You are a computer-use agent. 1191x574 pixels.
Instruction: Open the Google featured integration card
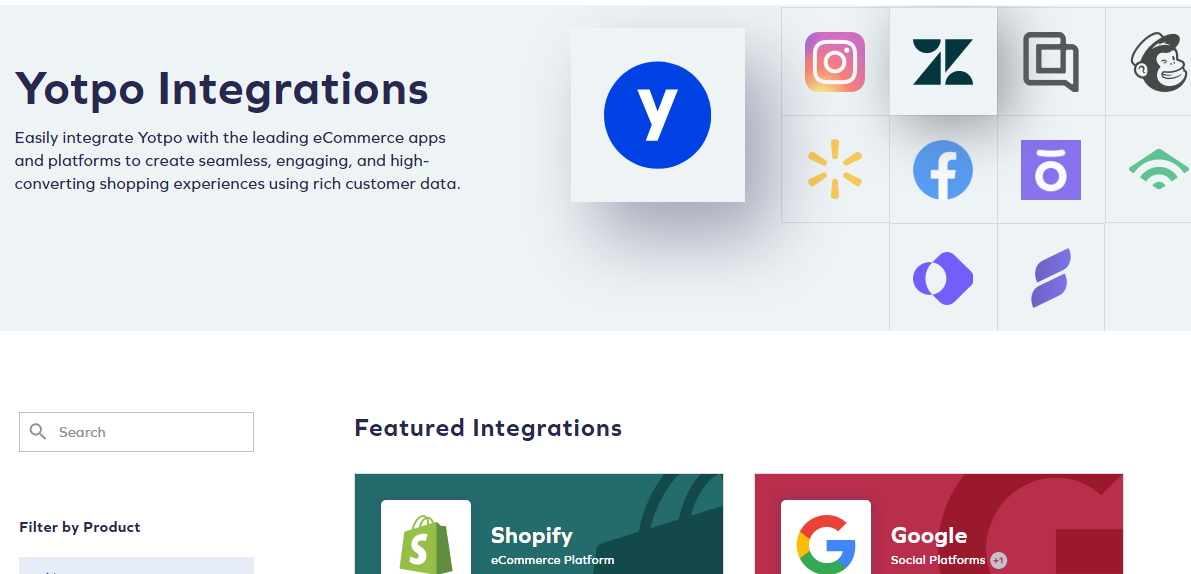pos(938,524)
